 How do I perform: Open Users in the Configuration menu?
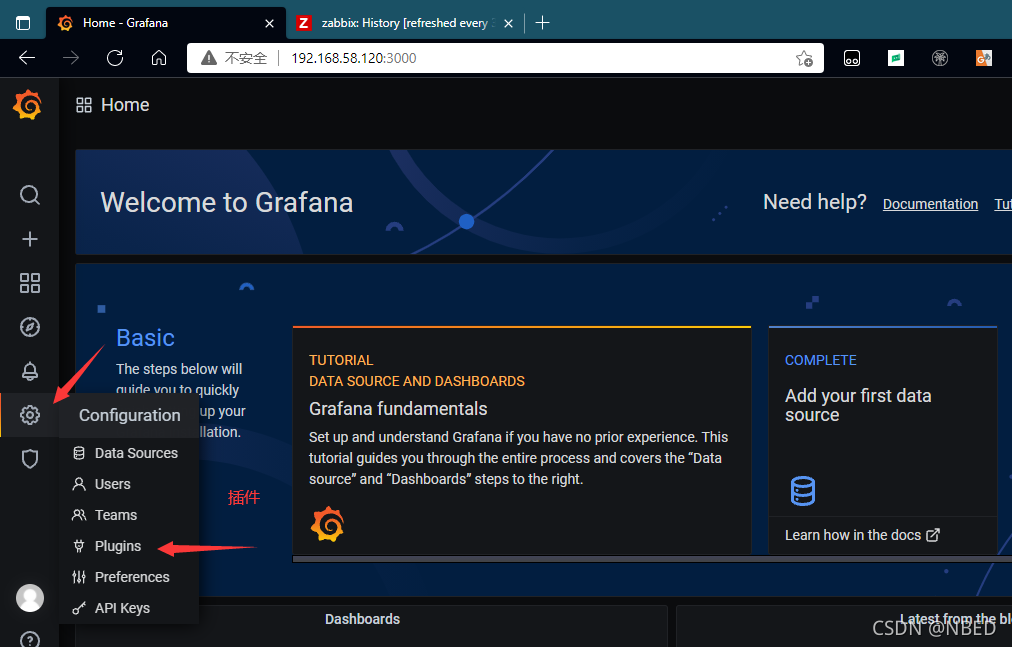(128, 484)
